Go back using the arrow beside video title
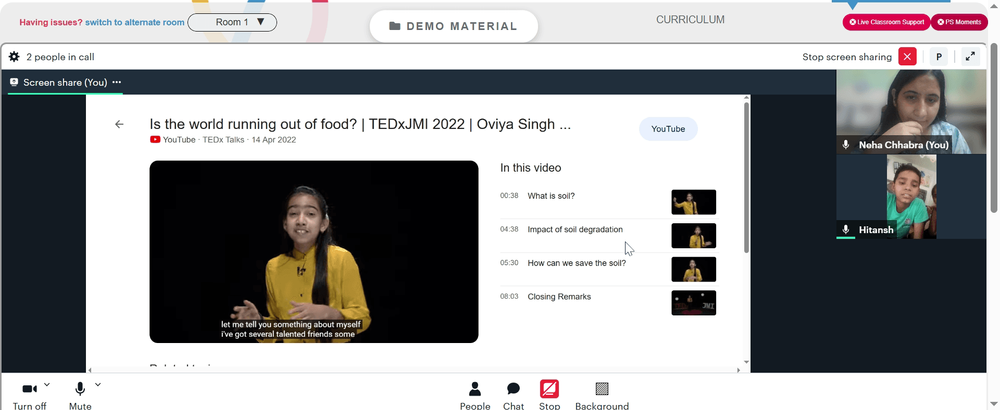The width and height of the screenshot is (1000, 410). pos(119,124)
